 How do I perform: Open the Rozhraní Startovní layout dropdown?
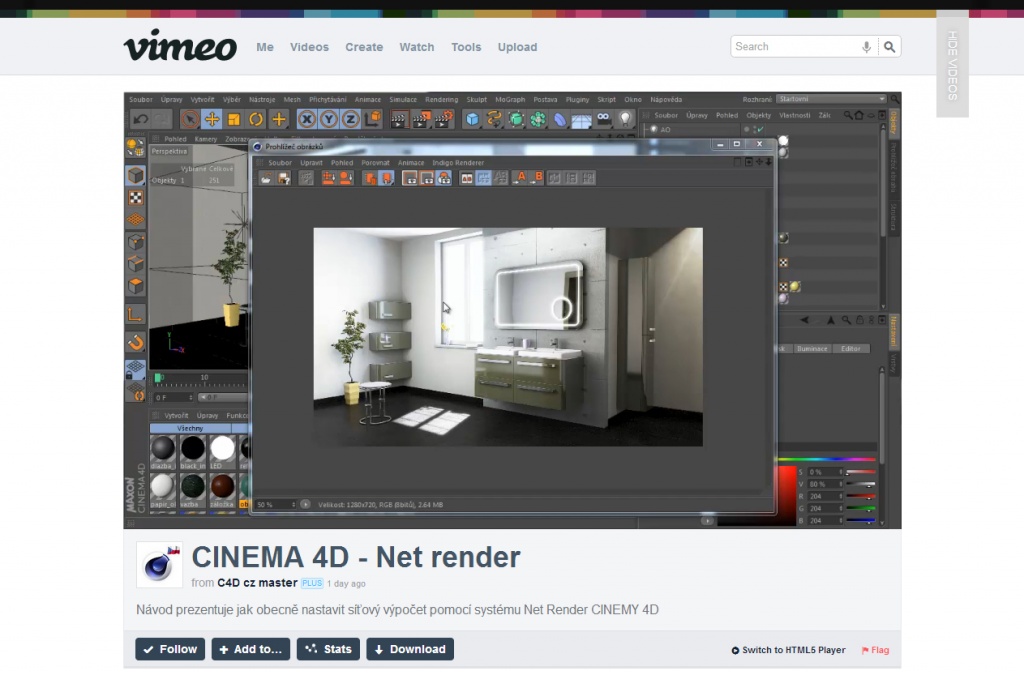(x=831, y=99)
